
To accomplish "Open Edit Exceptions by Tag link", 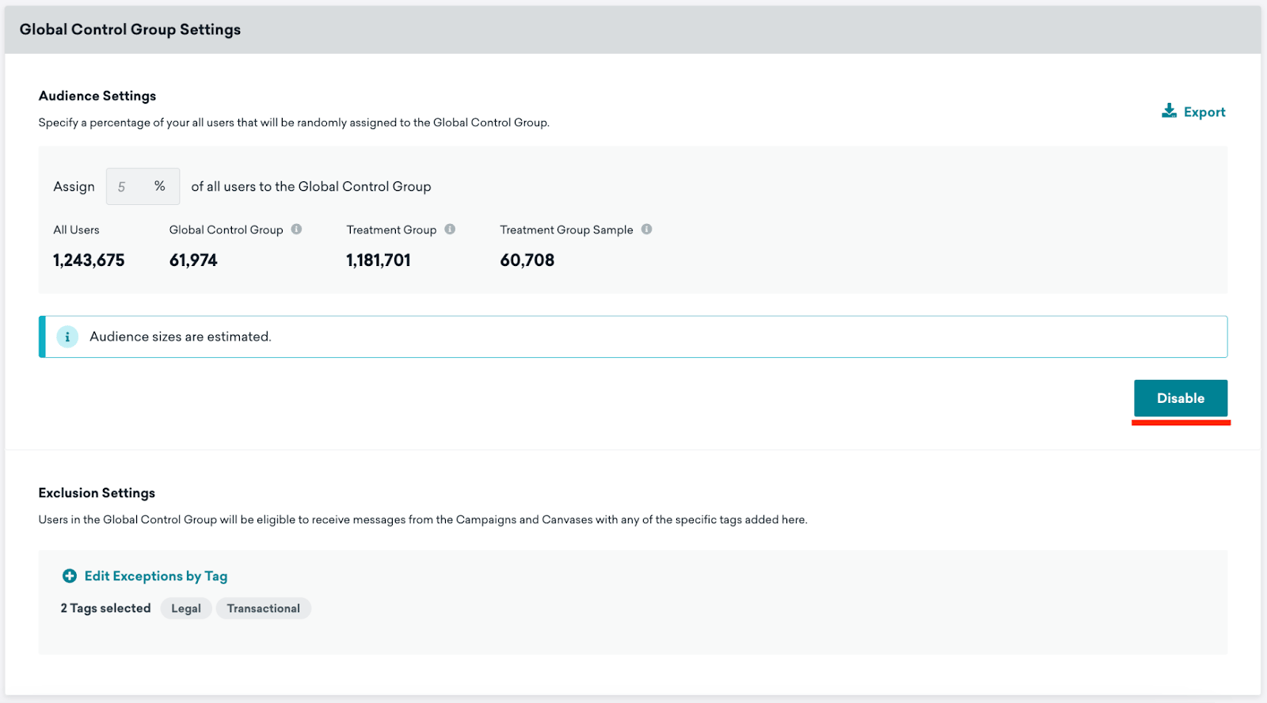I will [155, 576].
